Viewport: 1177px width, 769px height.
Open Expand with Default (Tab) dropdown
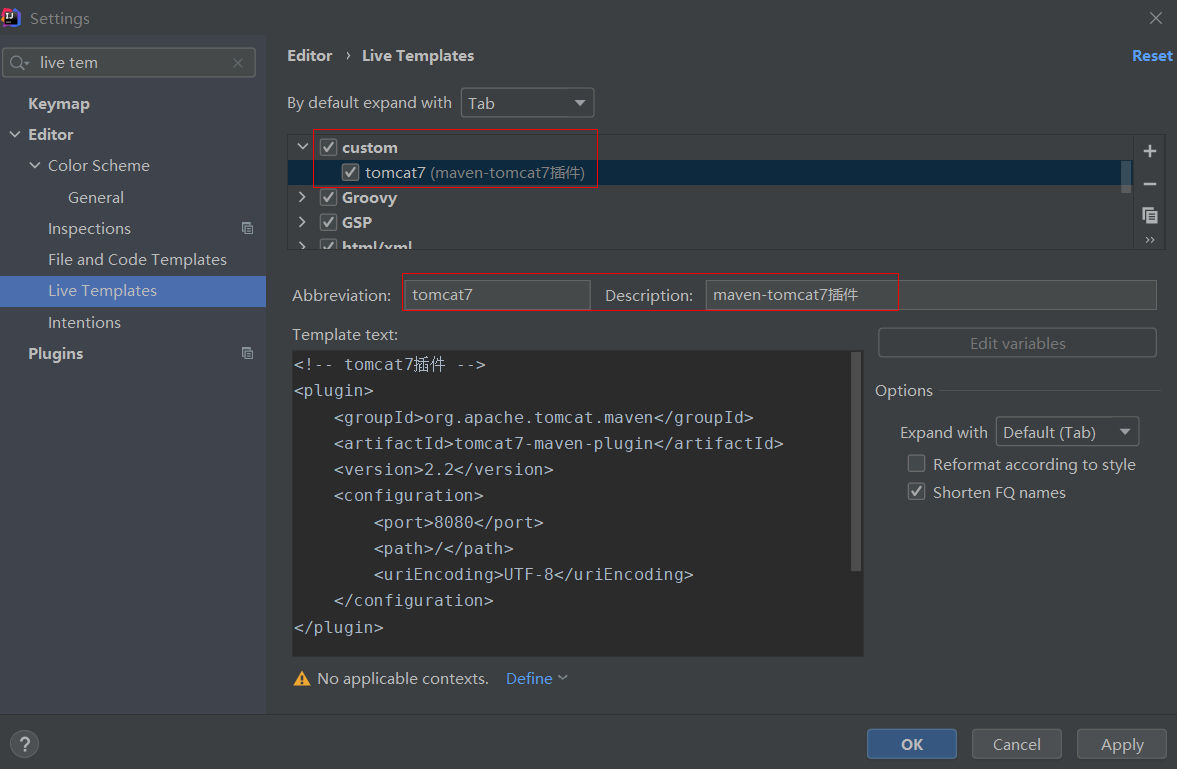point(1067,432)
